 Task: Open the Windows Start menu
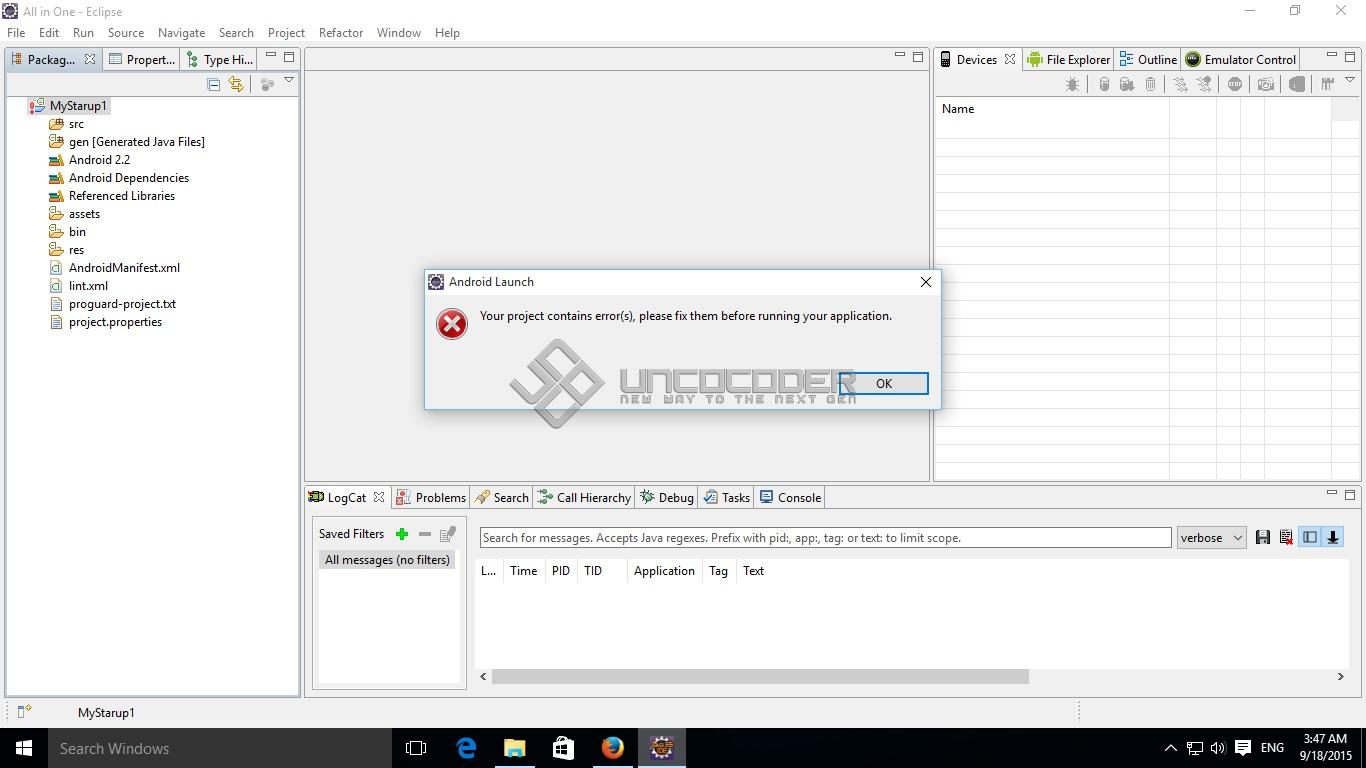tap(24, 748)
